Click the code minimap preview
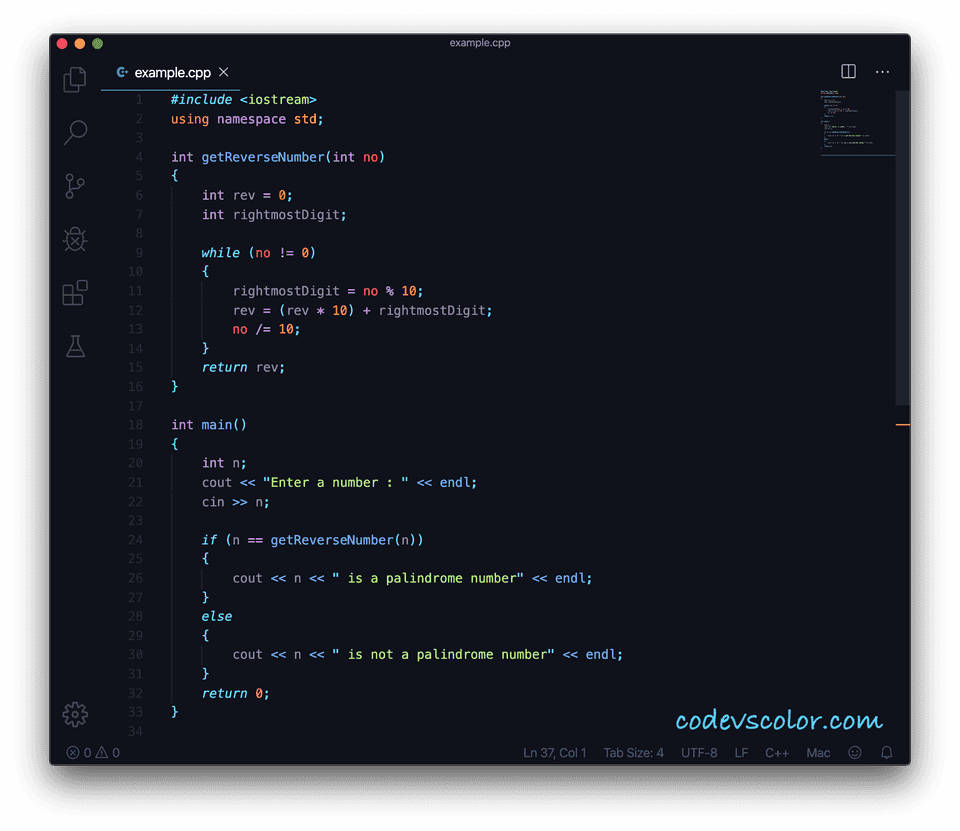960x831 pixels. click(x=855, y=125)
